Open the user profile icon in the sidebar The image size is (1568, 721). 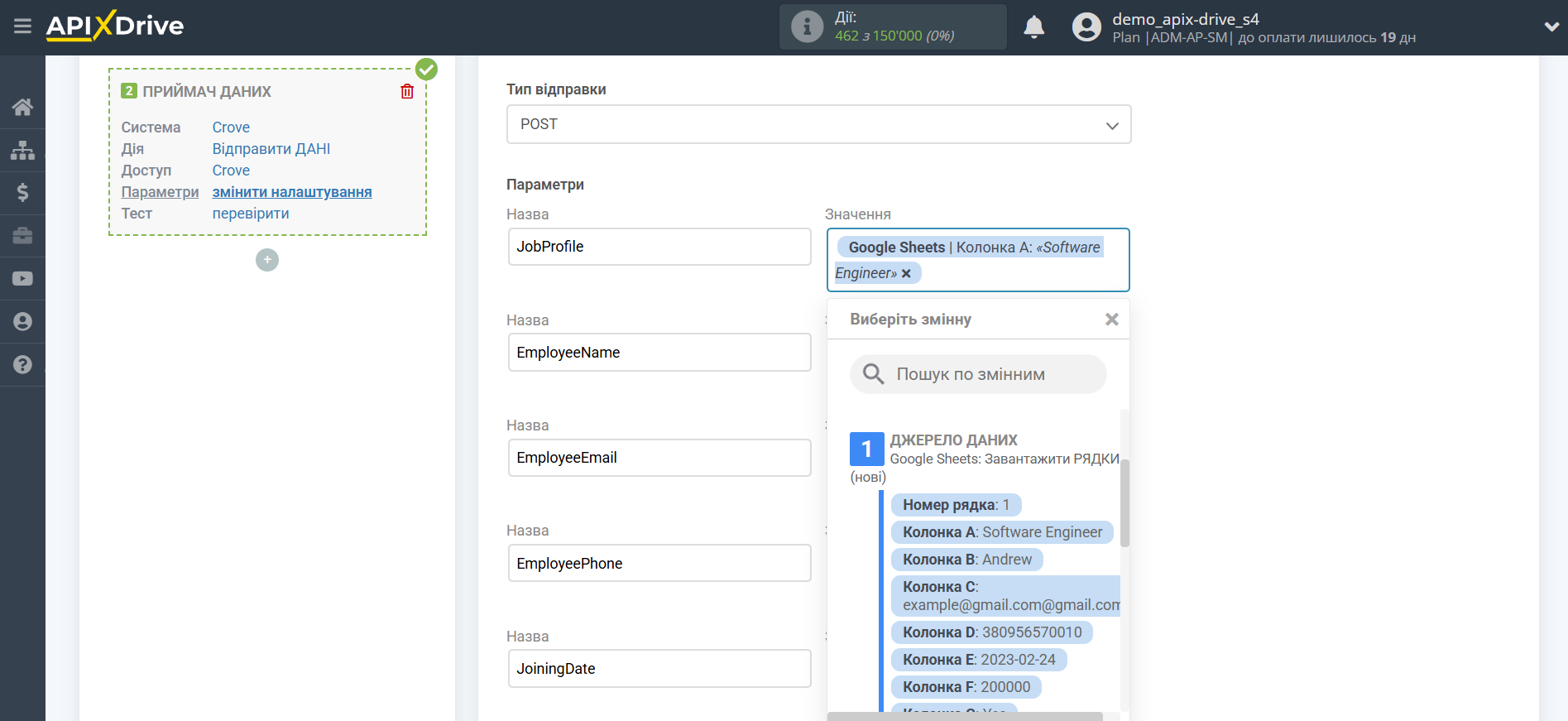coord(22,322)
